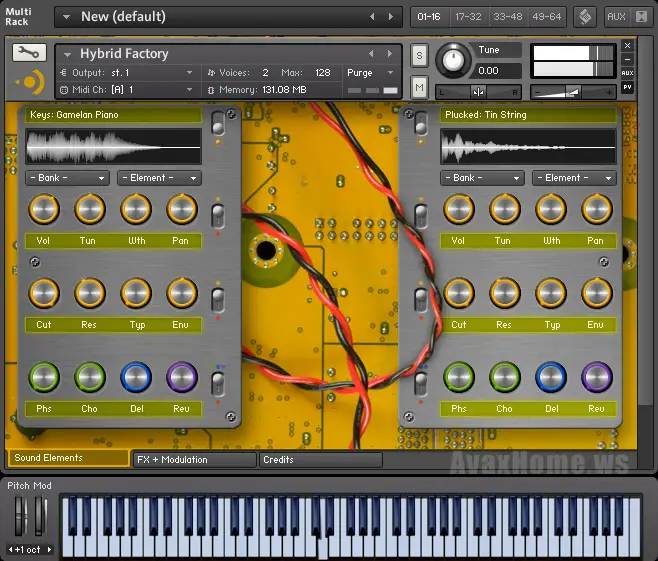Select previous Hybrid Factory instrument arrow

pyautogui.click(x=371, y=54)
